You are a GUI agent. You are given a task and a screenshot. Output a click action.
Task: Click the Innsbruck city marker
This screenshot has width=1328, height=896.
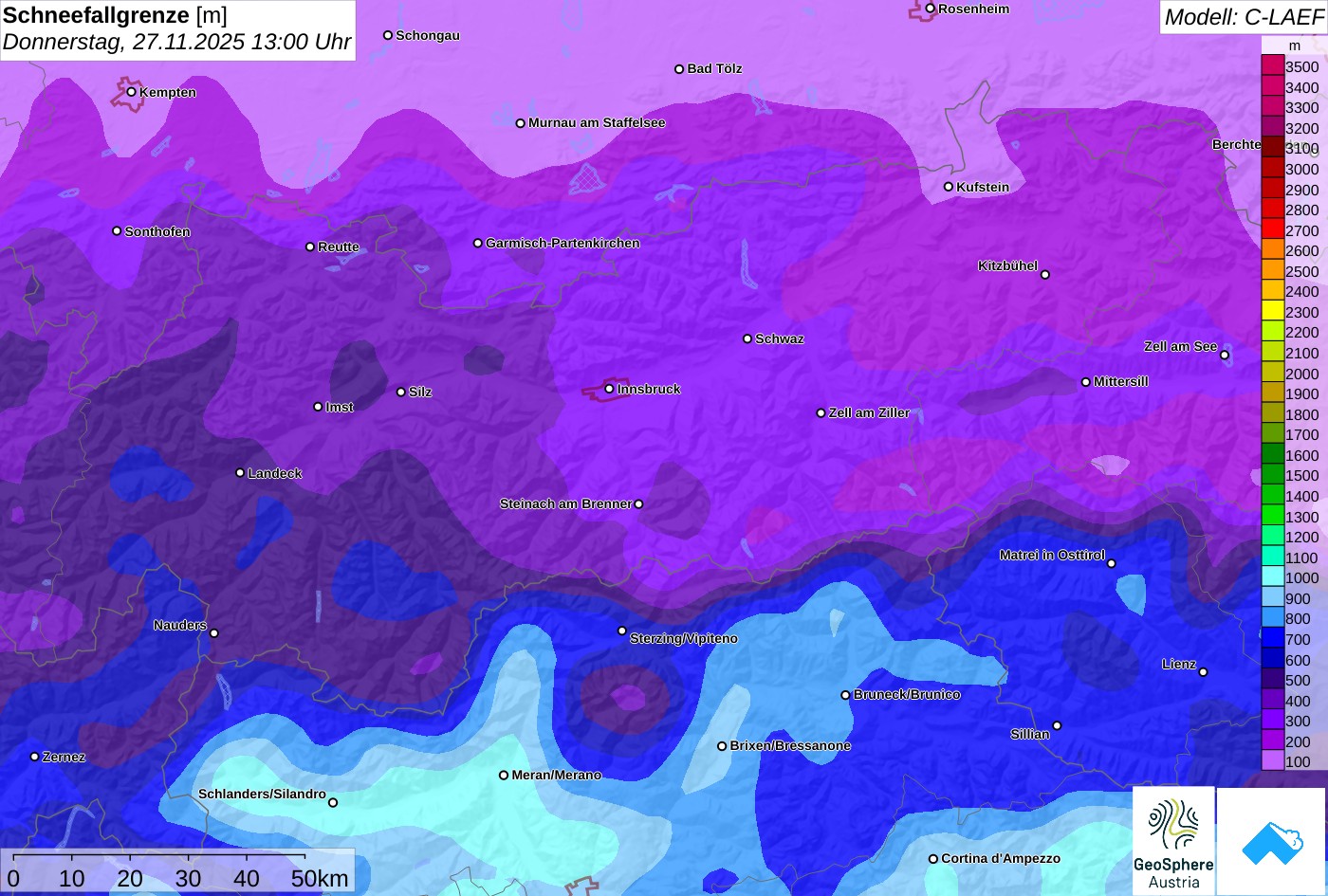[609, 389]
